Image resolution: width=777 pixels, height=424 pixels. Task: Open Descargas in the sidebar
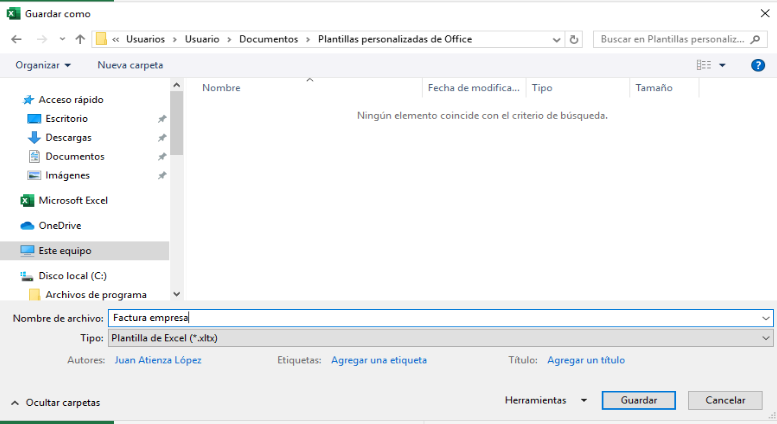68,137
